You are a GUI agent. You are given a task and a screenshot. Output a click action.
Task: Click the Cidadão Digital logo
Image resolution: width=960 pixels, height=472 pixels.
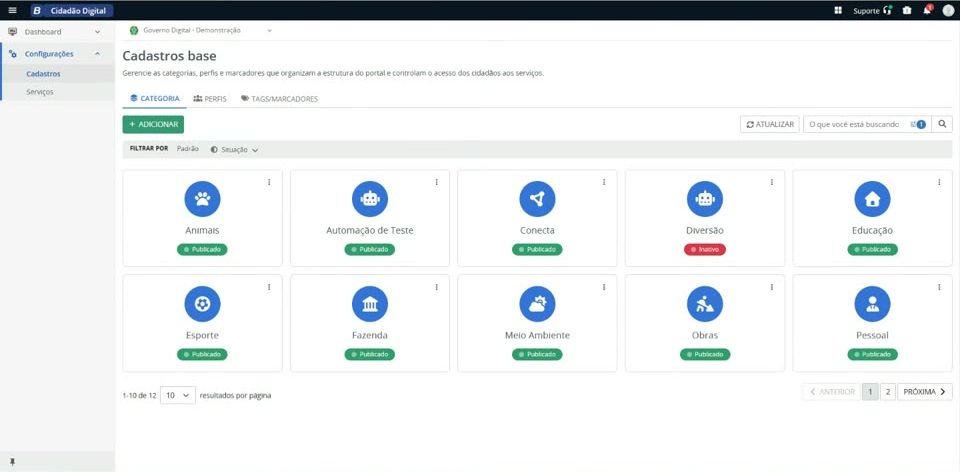(72, 10)
